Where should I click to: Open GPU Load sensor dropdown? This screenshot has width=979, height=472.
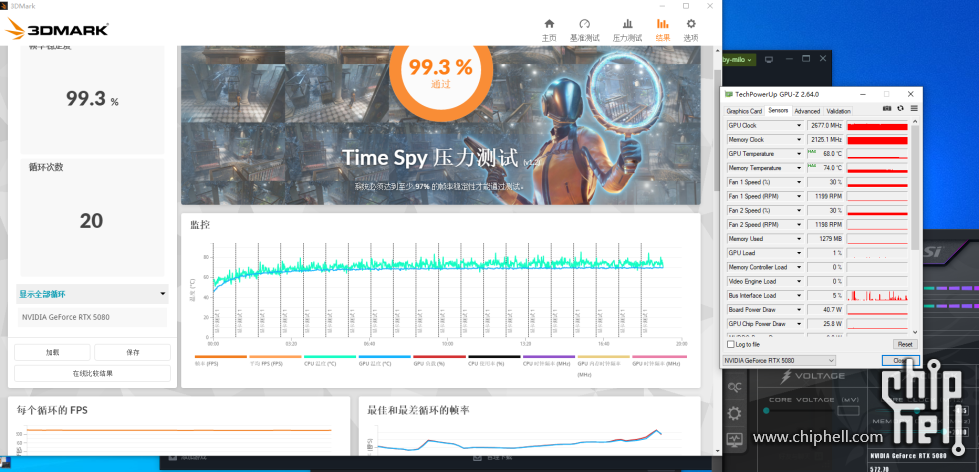[x=799, y=253]
